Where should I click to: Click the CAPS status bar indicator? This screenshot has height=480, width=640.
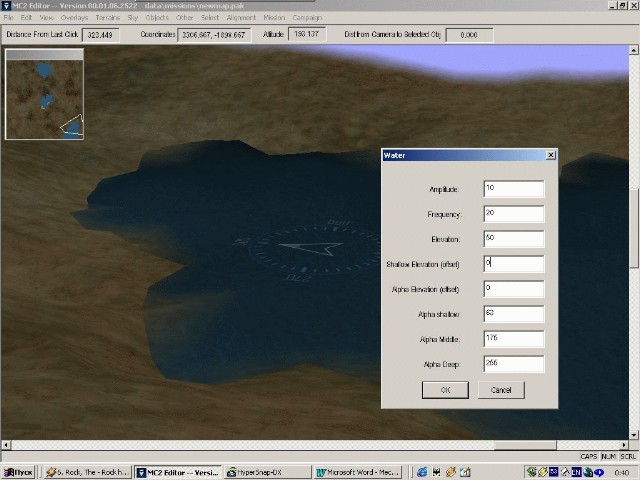click(x=588, y=456)
